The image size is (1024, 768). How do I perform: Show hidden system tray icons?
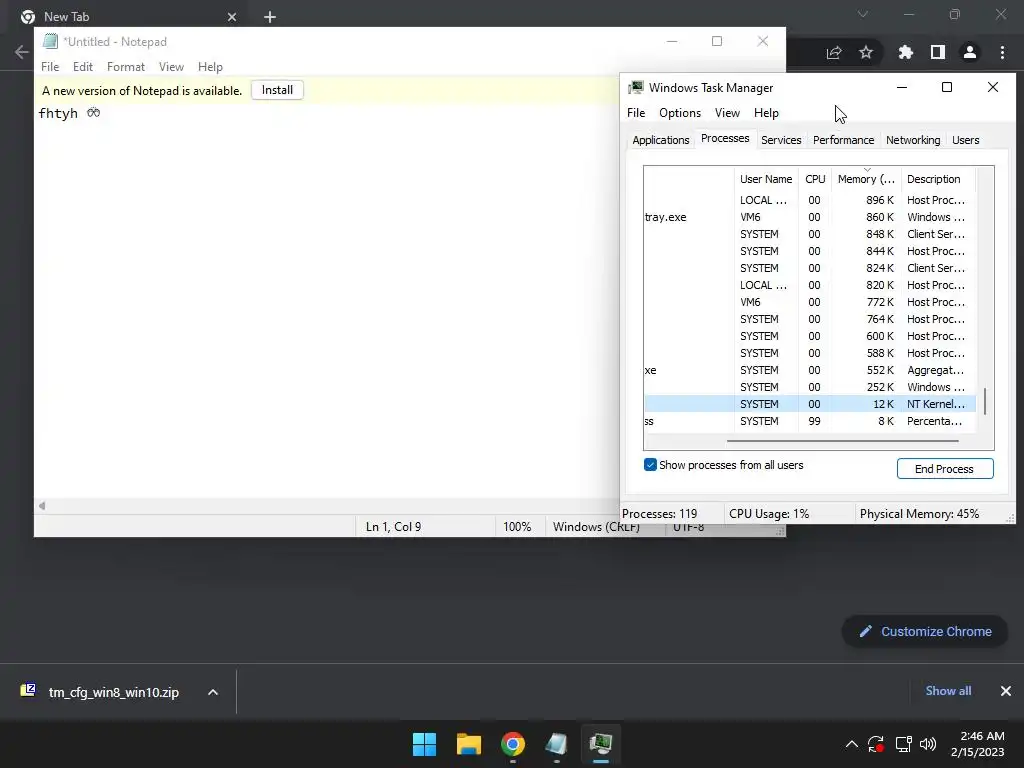pos(852,744)
